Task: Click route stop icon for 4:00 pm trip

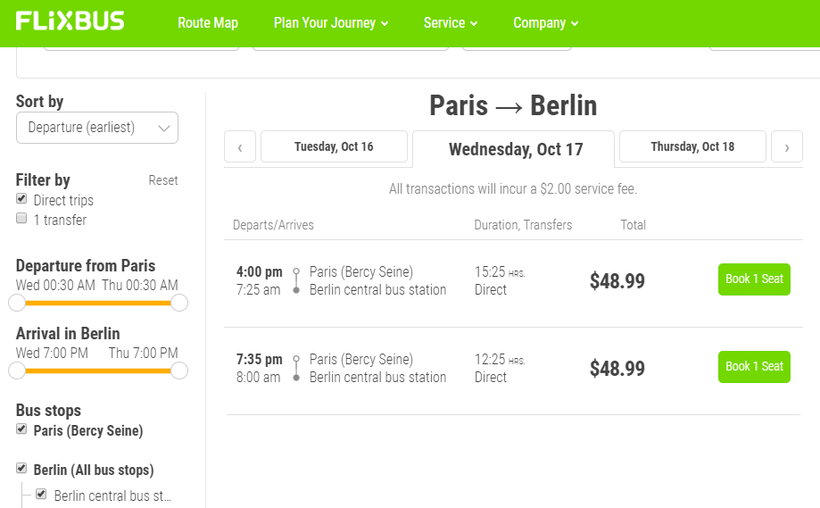Action: [x=296, y=281]
